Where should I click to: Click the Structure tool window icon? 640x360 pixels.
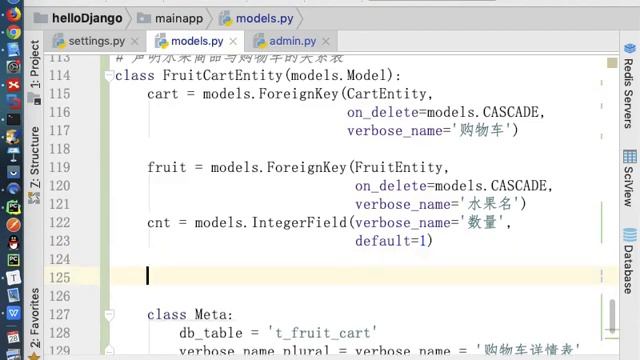[34, 198]
